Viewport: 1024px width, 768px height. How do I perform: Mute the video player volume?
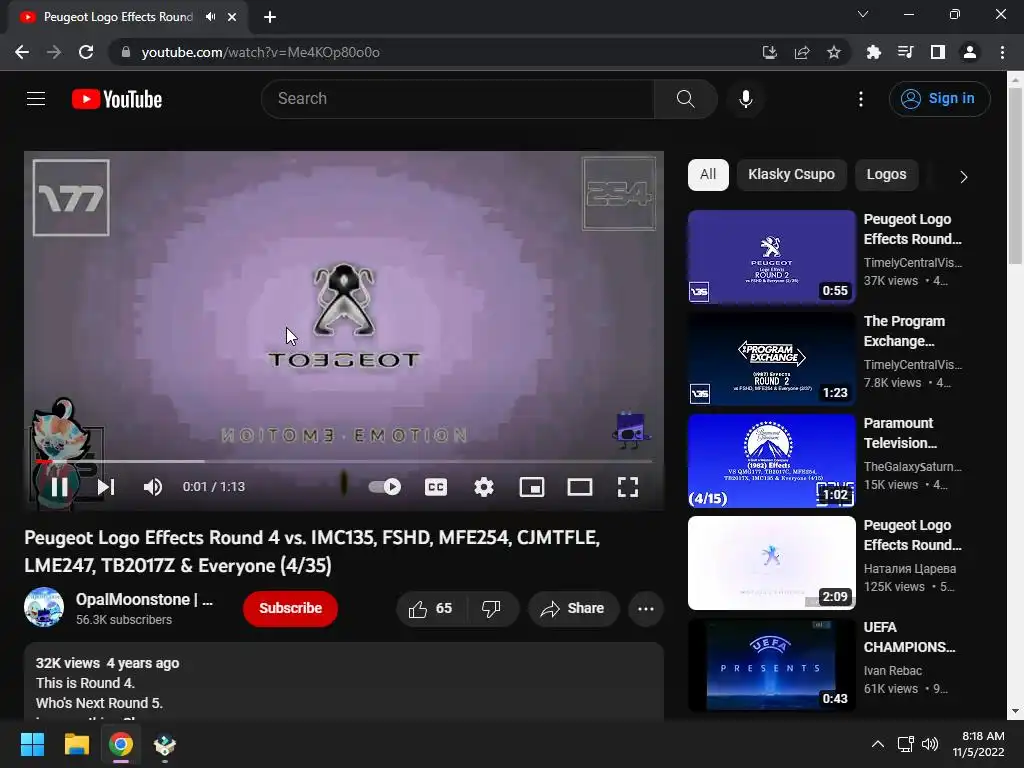coord(153,487)
